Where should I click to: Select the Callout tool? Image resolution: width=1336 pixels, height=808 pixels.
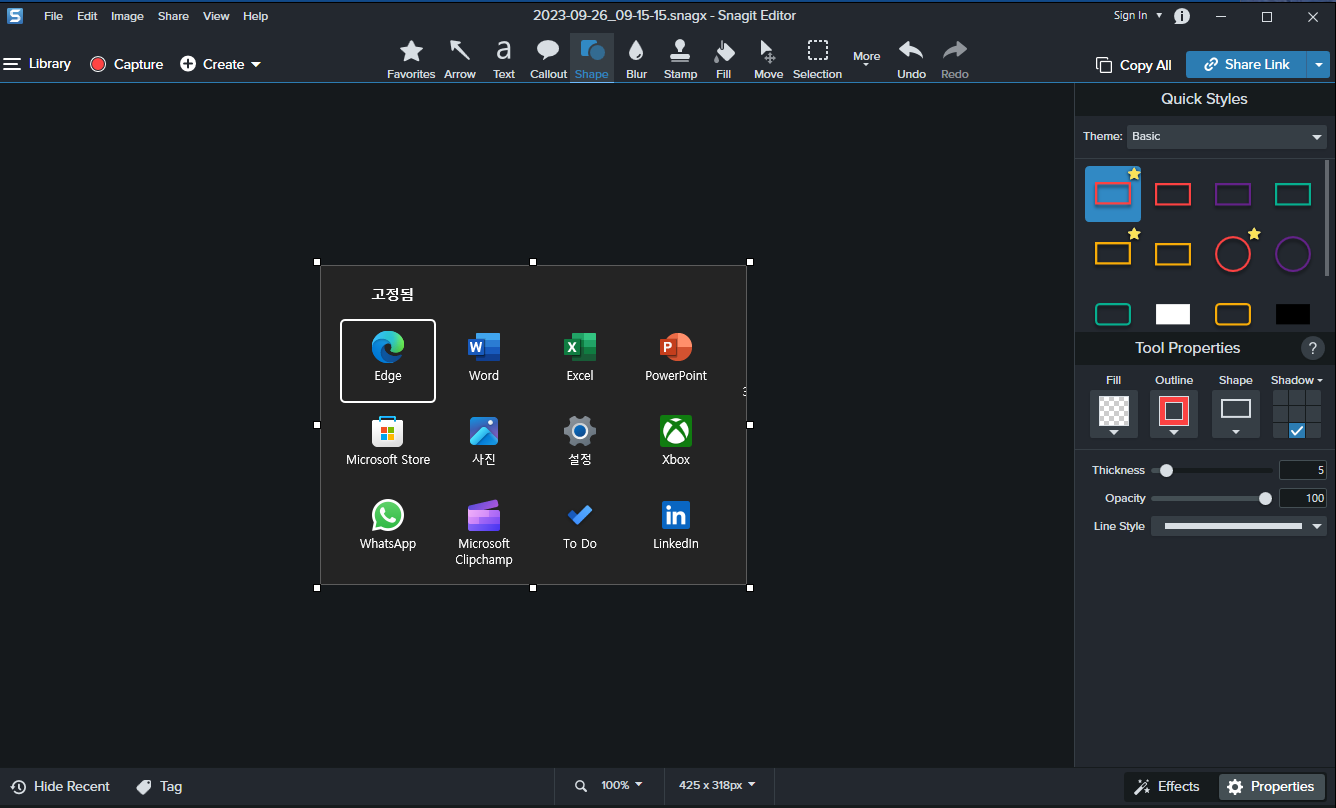click(x=548, y=59)
